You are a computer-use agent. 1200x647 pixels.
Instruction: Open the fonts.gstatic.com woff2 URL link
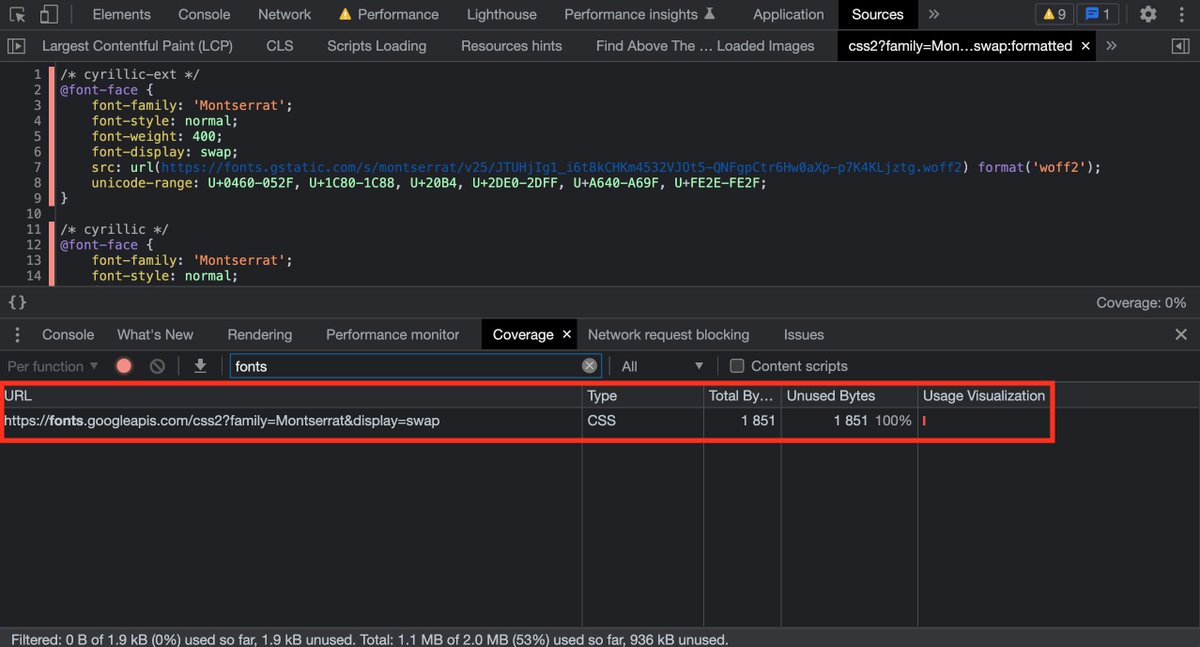point(564,167)
